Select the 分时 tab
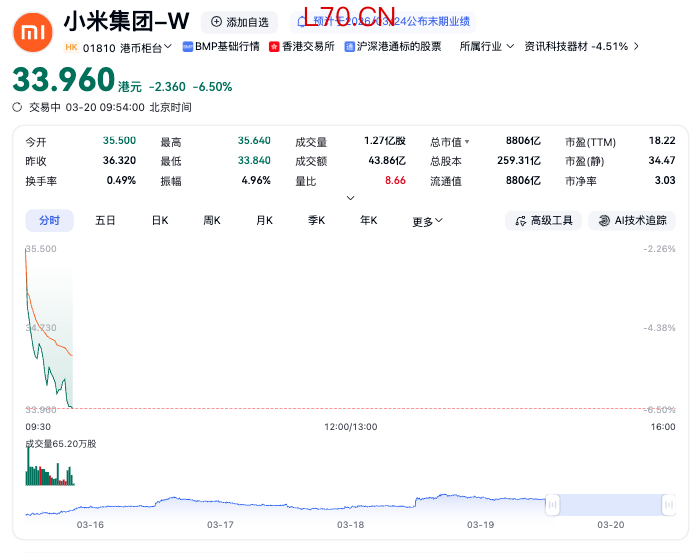 49,221
